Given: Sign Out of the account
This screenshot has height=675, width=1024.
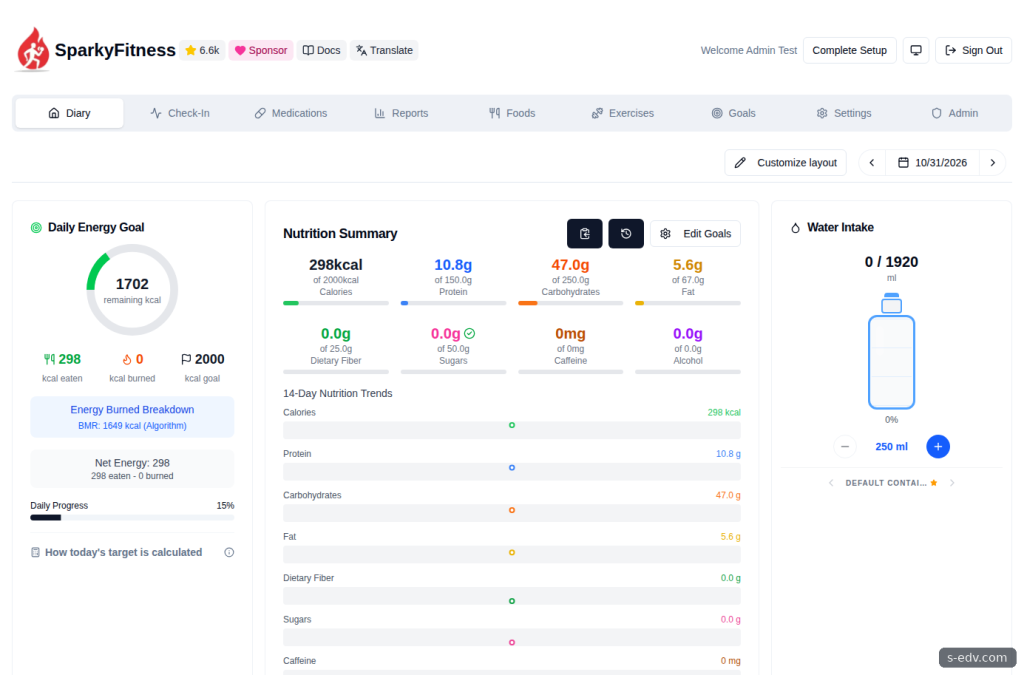Looking at the screenshot, I should (x=973, y=50).
